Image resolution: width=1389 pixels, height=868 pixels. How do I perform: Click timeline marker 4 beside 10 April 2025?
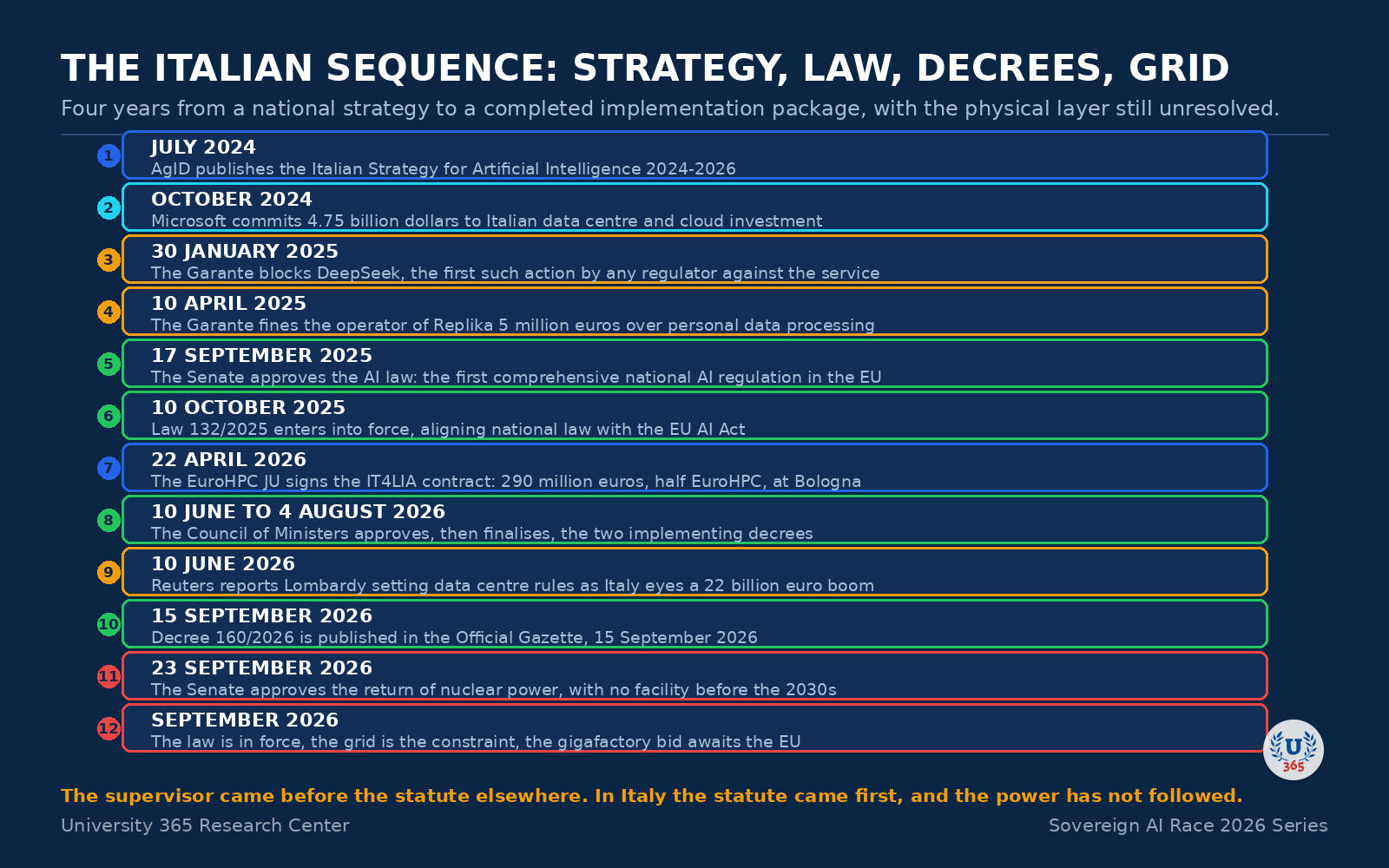[x=109, y=312]
